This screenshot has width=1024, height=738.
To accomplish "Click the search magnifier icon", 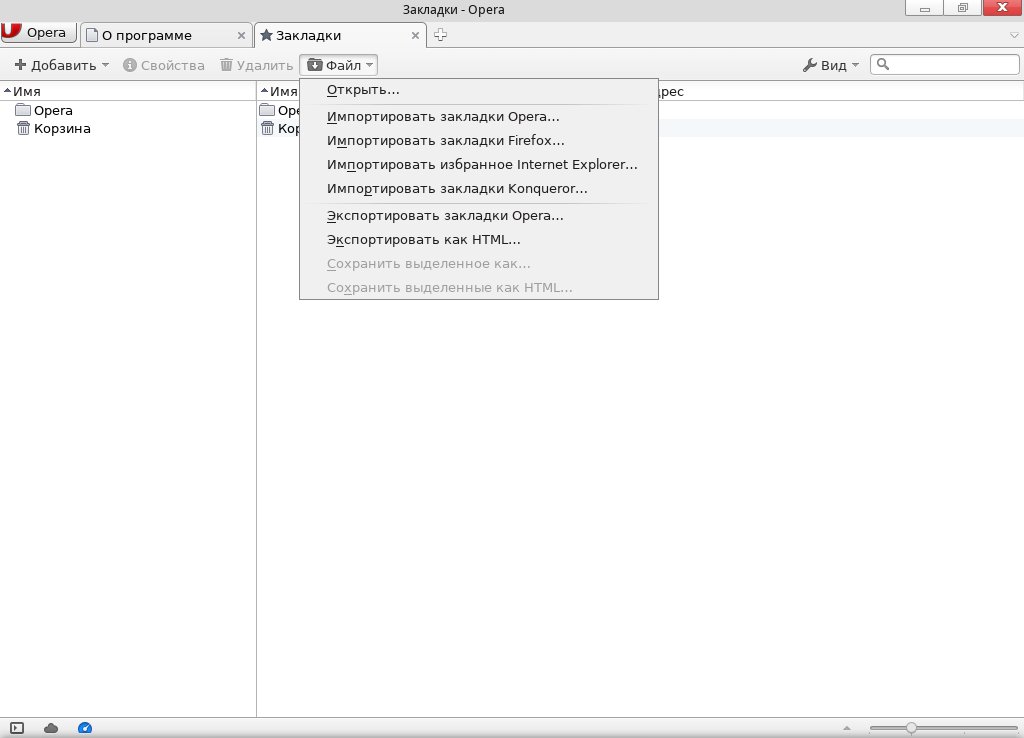I will tap(883, 64).
